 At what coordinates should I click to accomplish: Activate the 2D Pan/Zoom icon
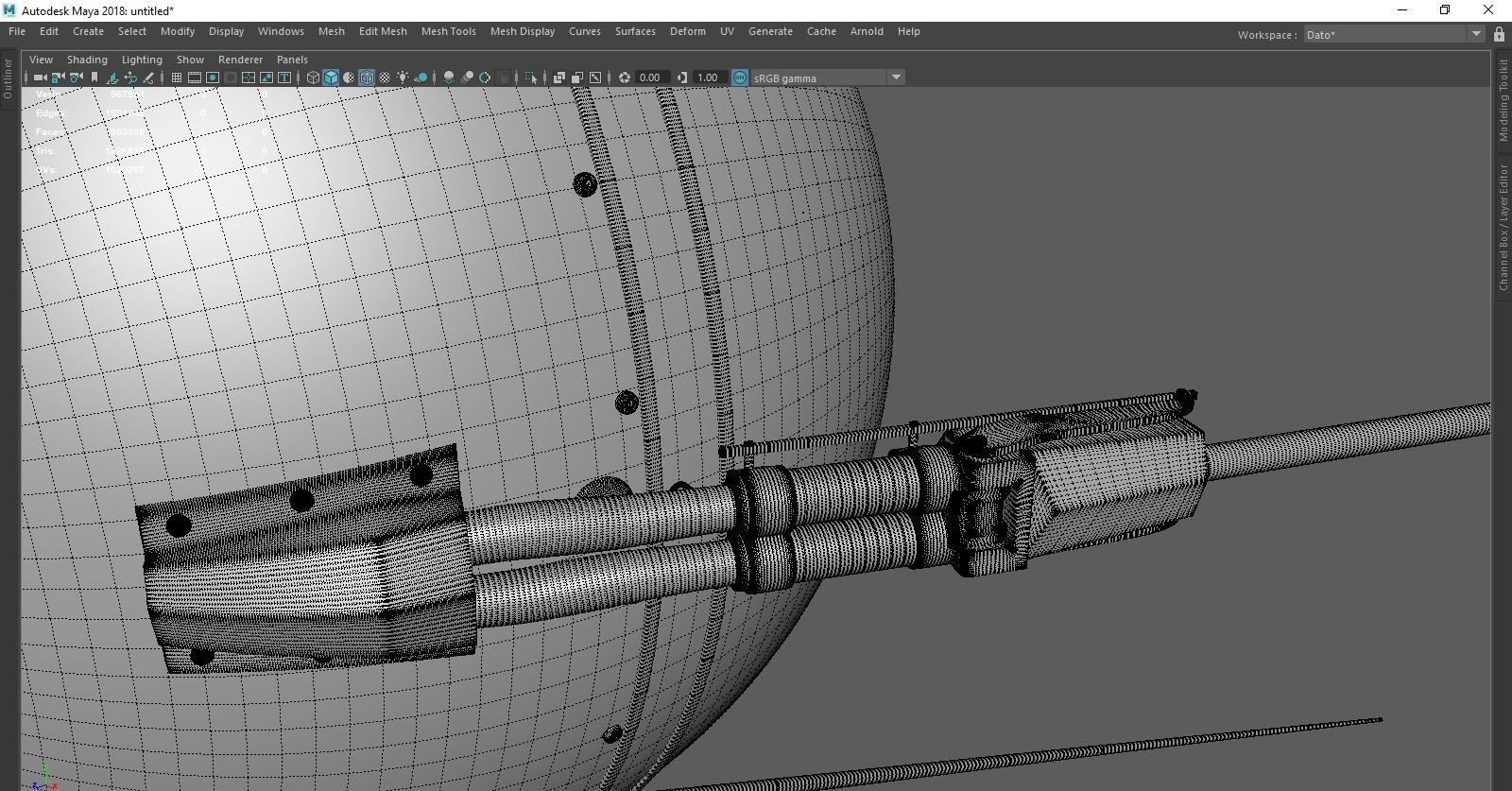(x=130, y=77)
